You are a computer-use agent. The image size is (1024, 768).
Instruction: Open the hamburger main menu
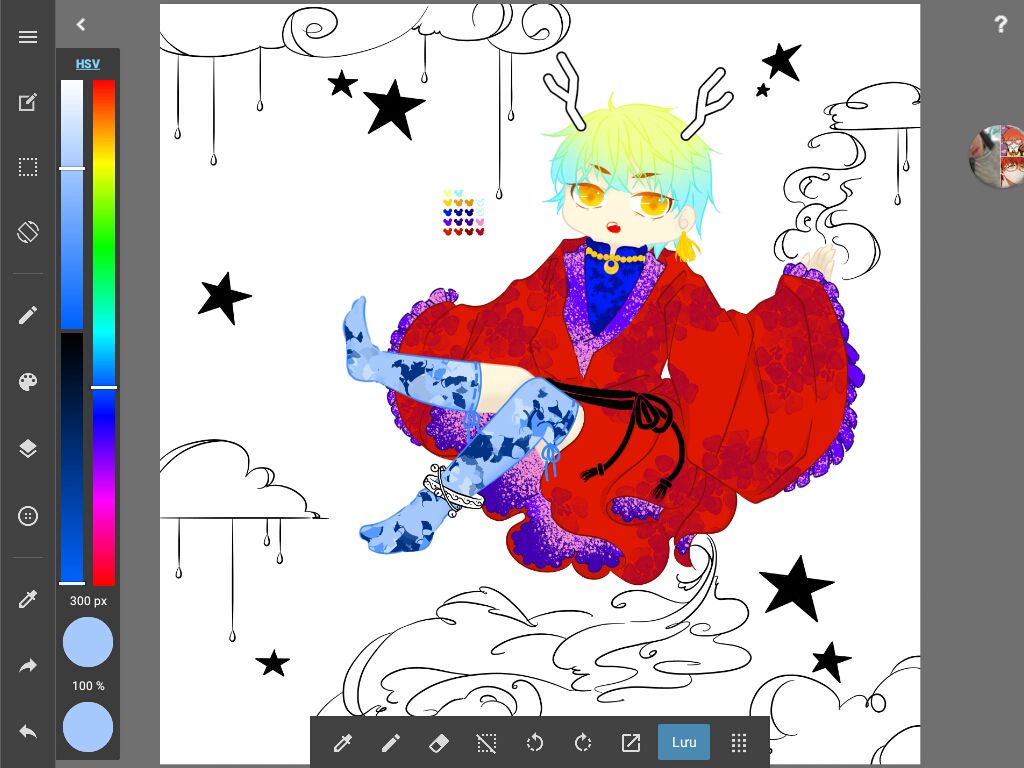click(x=28, y=37)
